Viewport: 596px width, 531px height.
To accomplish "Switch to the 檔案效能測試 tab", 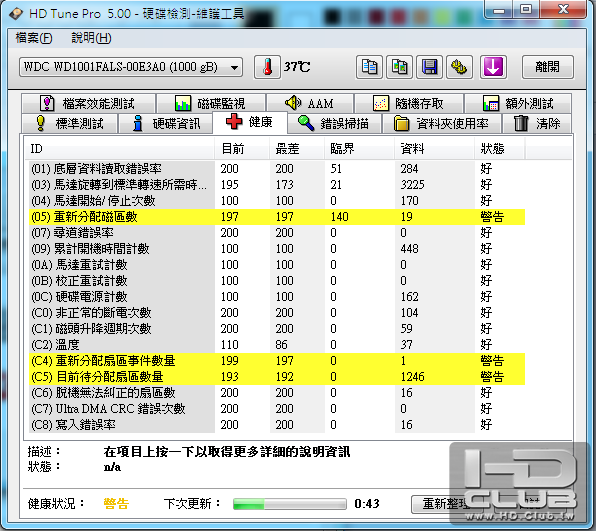I will click(89, 103).
